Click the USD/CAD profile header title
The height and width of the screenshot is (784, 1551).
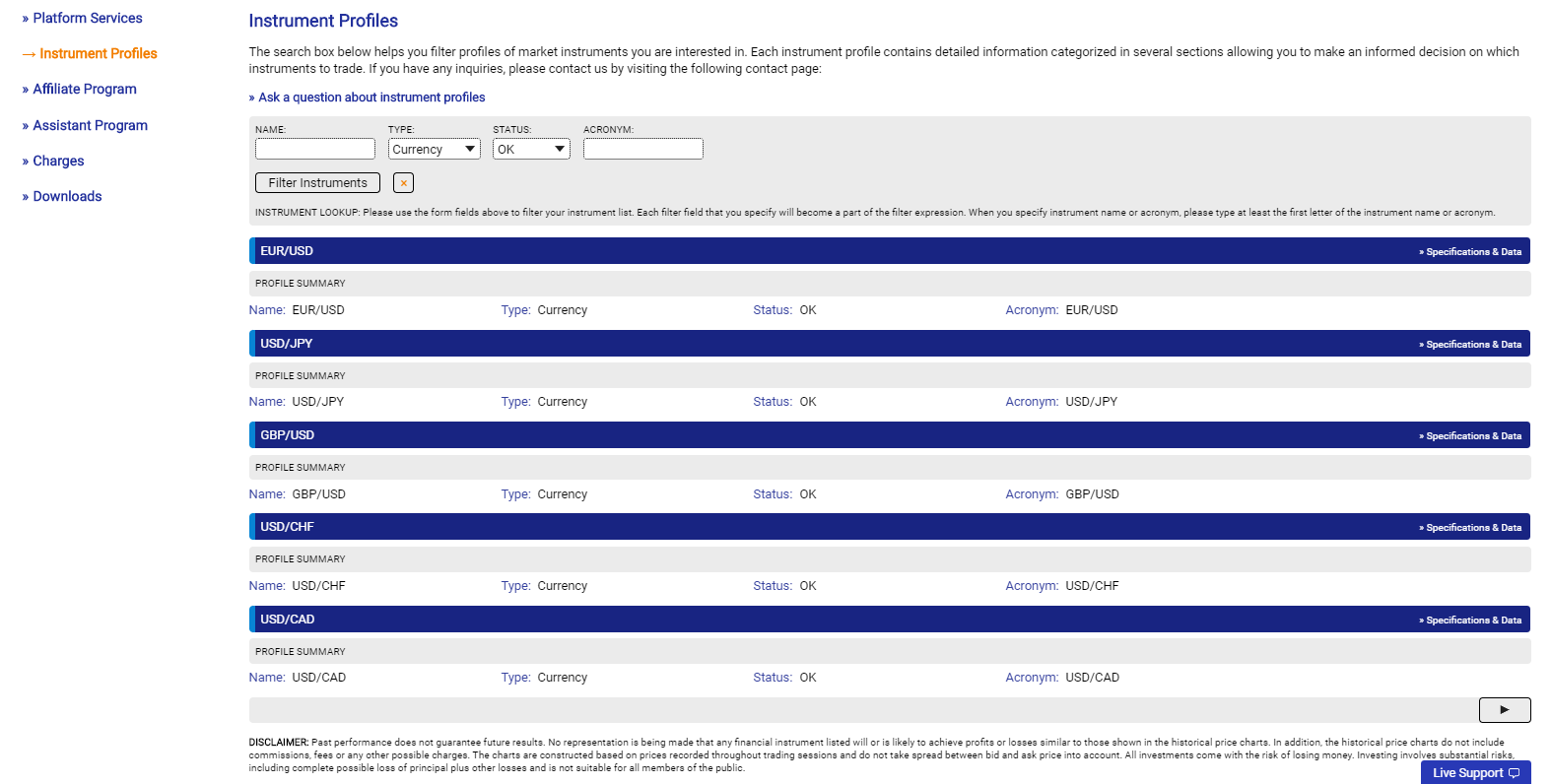288,620
